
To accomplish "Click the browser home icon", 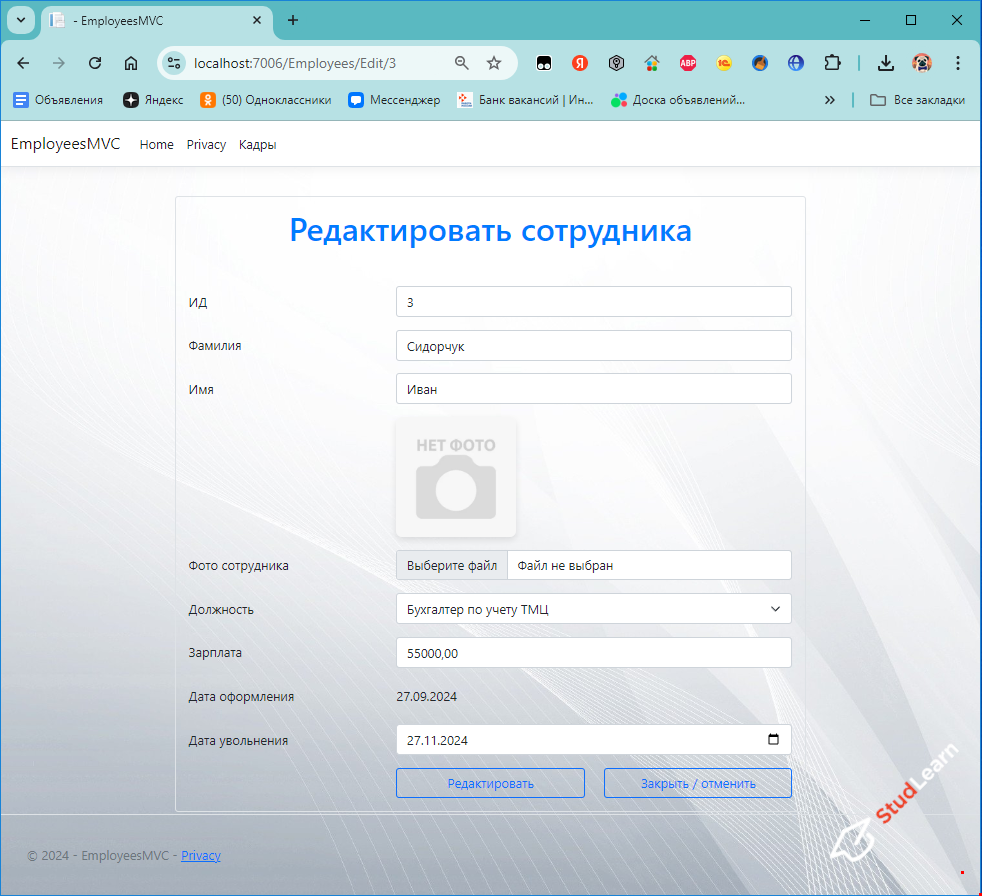I will pyautogui.click(x=131, y=63).
